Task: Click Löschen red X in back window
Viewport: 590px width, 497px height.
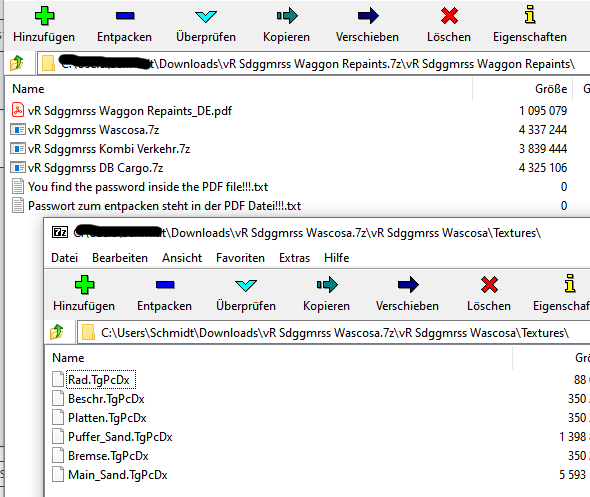Action: coord(449,15)
